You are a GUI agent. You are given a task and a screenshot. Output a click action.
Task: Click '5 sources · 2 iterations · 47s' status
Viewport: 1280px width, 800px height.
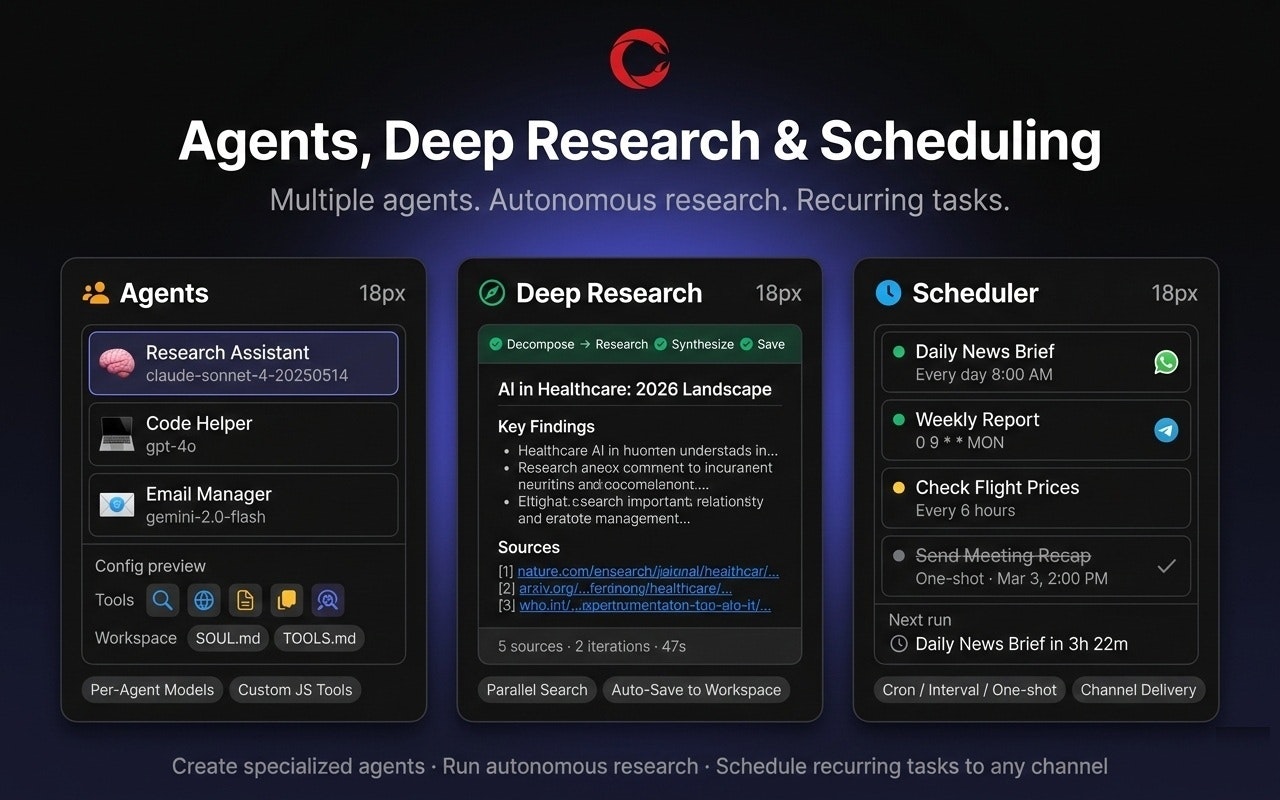(592, 646)
